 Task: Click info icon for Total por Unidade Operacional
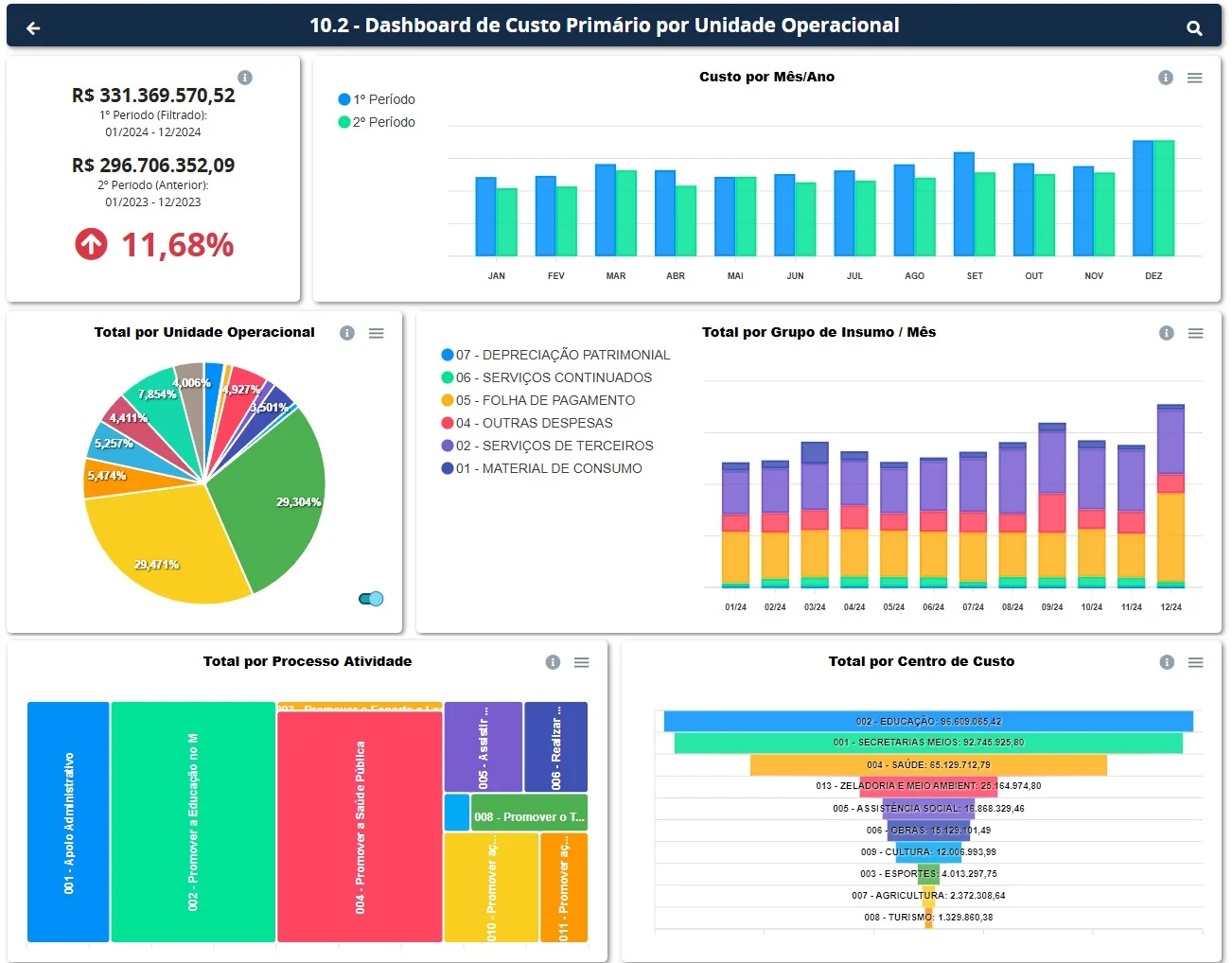tap(347, 333)
